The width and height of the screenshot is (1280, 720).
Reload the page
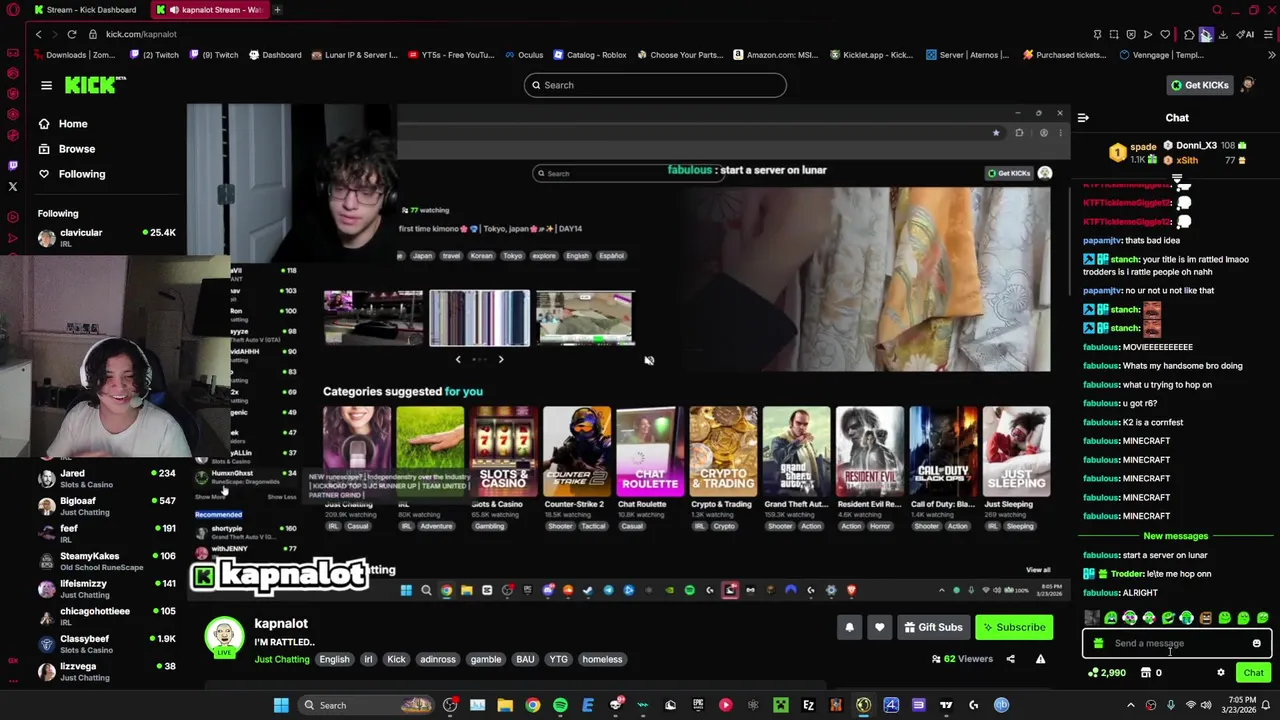coord(72,34)
